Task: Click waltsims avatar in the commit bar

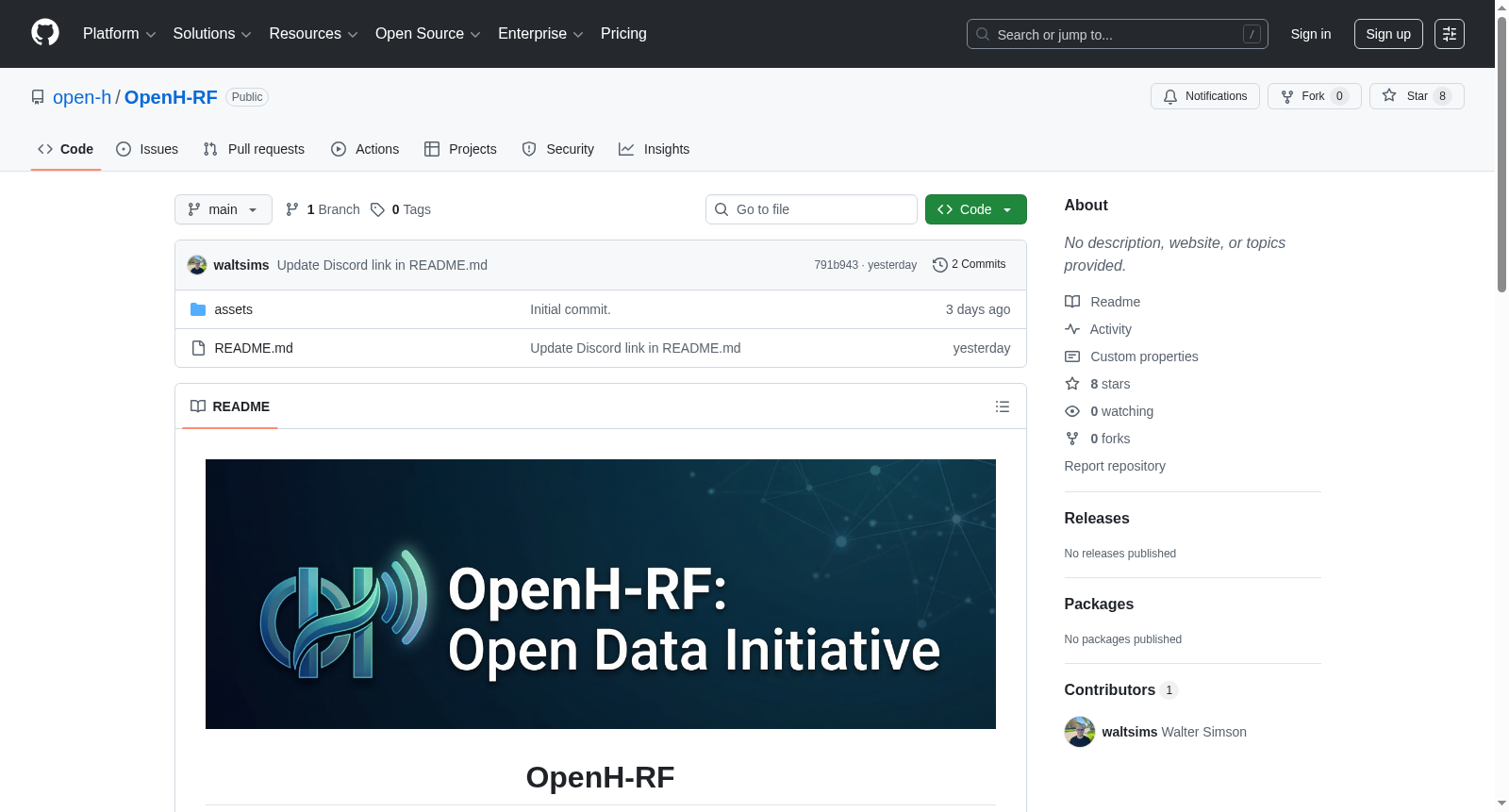Action: point(197,265)
